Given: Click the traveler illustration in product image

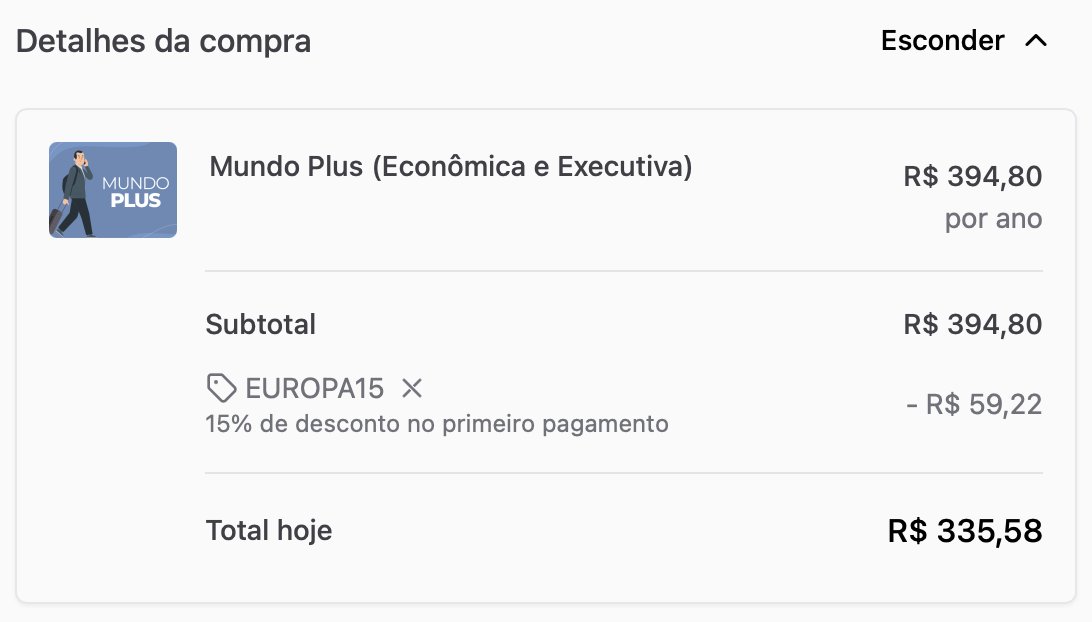Looking at the screenshot, I should pos(77,191).
